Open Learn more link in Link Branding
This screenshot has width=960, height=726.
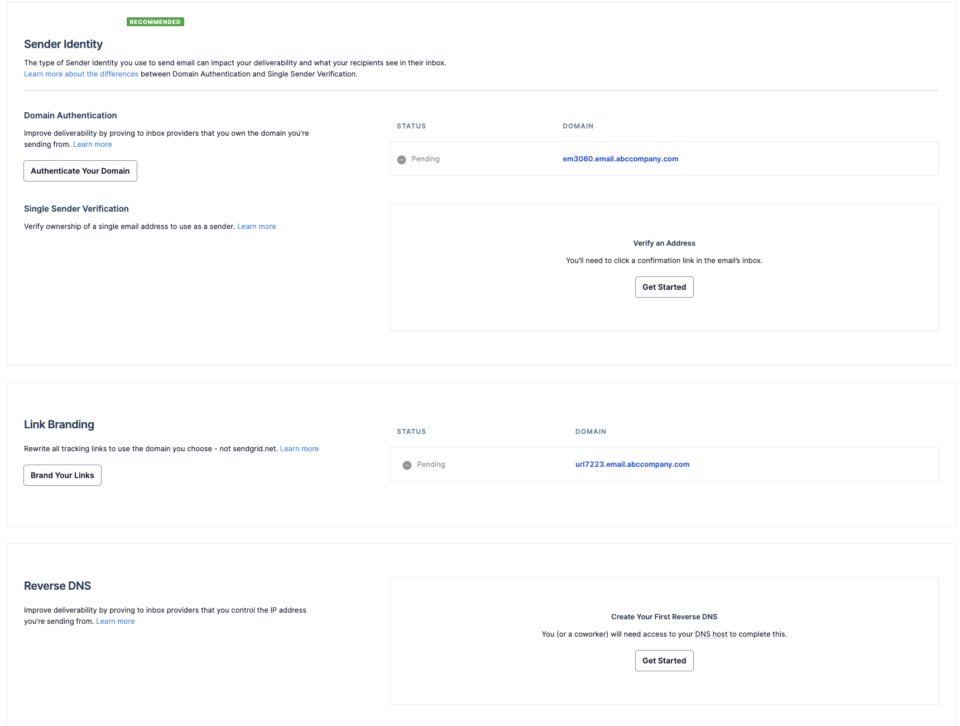[299, 449]
